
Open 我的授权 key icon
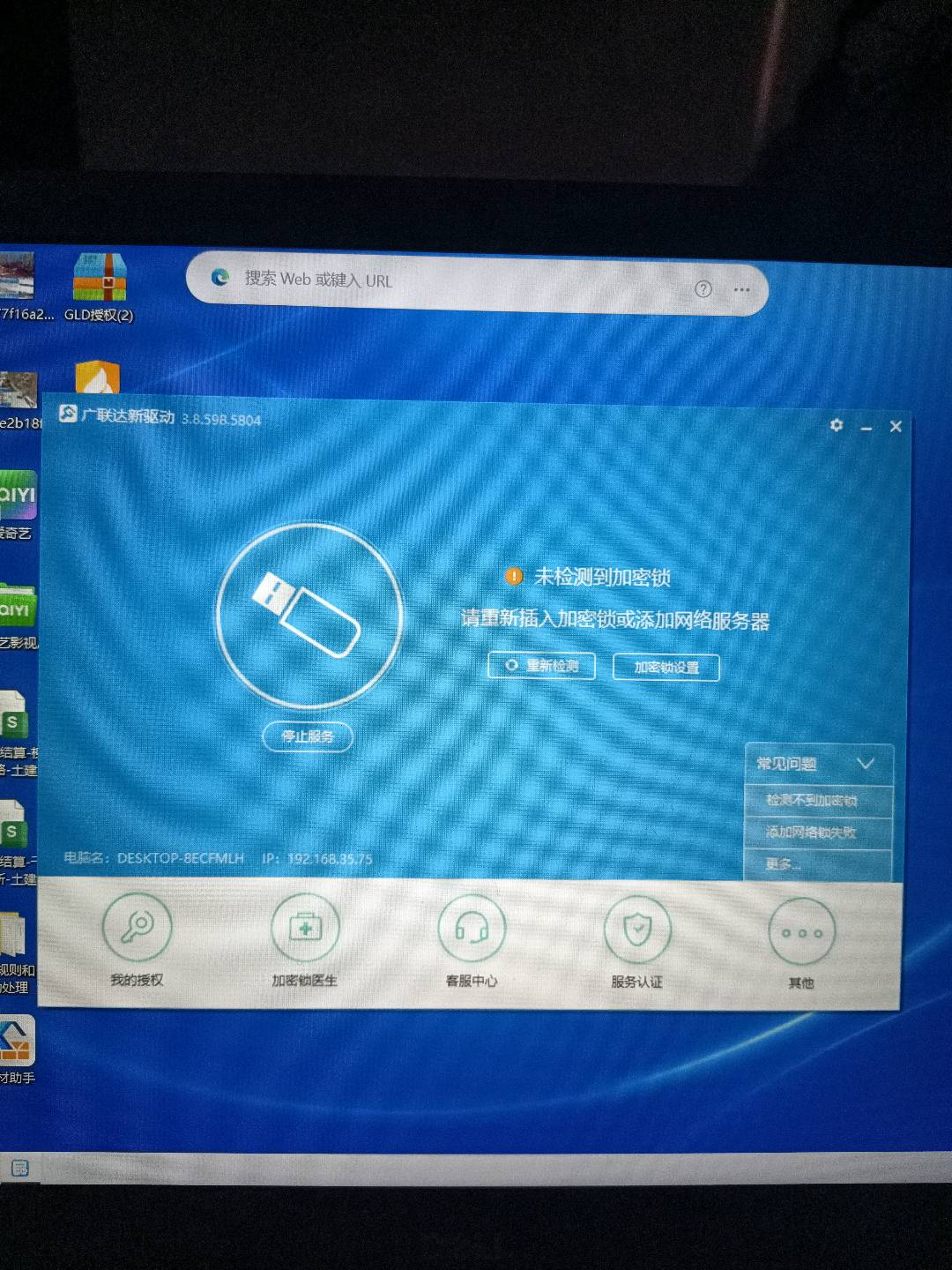pyautogui.click(x=138, y=927)
